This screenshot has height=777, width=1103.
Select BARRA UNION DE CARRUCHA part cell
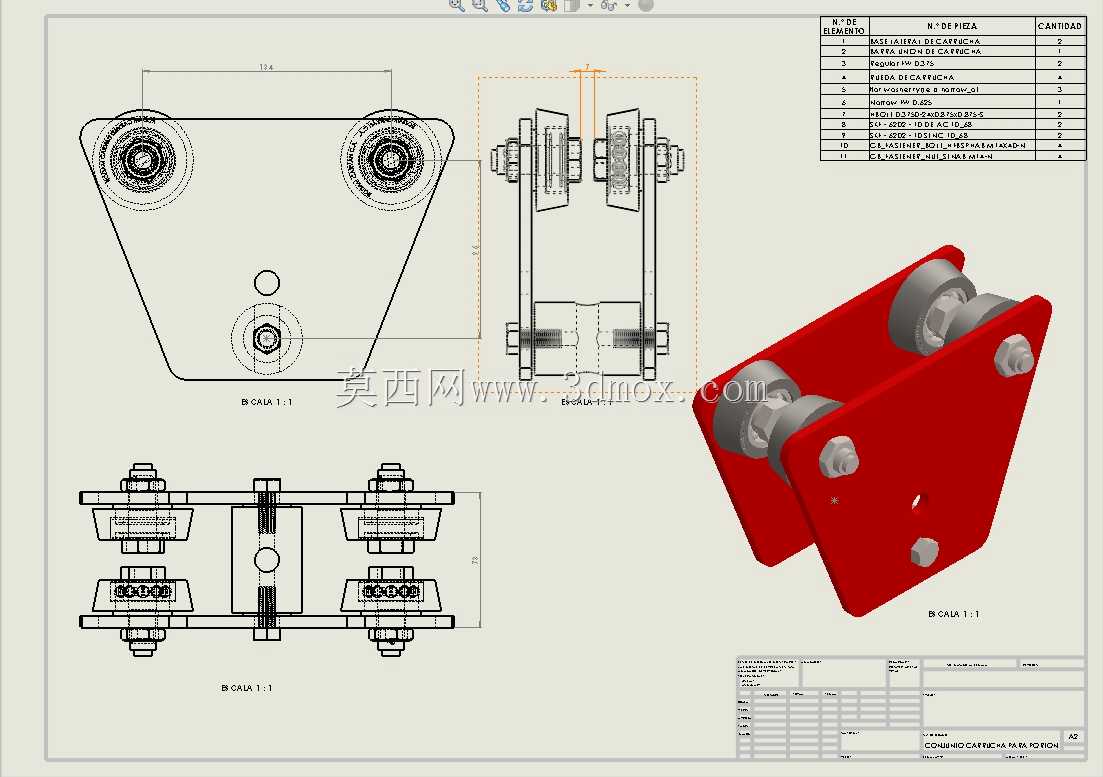952,51
